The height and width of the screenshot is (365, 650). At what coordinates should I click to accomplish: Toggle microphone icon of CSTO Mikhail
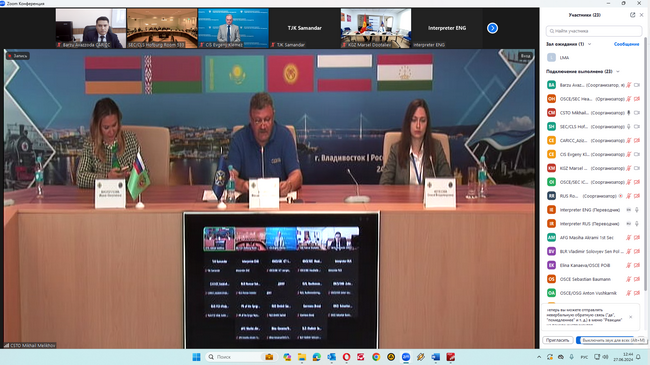pyautogui.click(x=628, y=112)
